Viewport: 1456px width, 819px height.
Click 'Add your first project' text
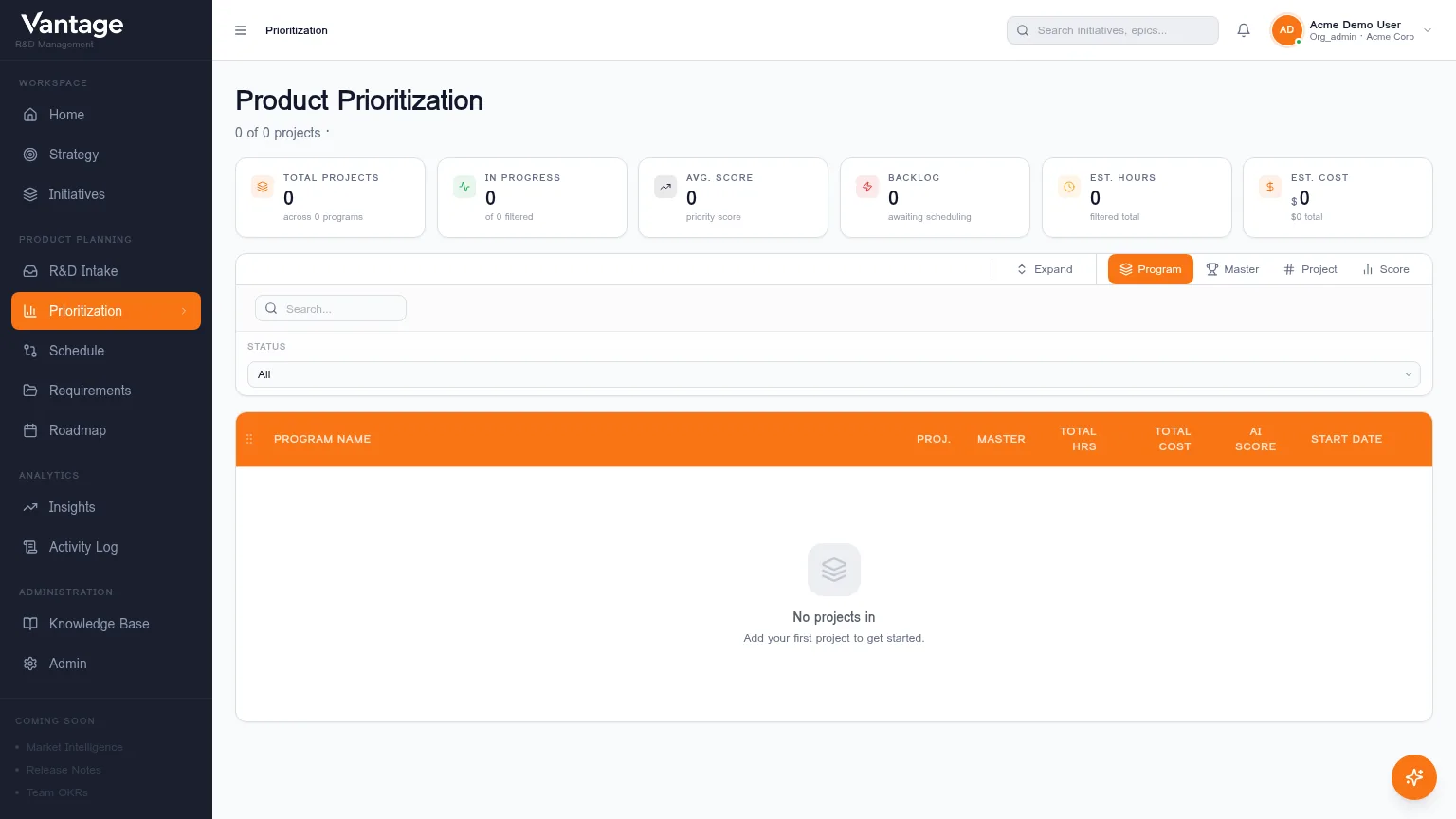coord(834,638)
